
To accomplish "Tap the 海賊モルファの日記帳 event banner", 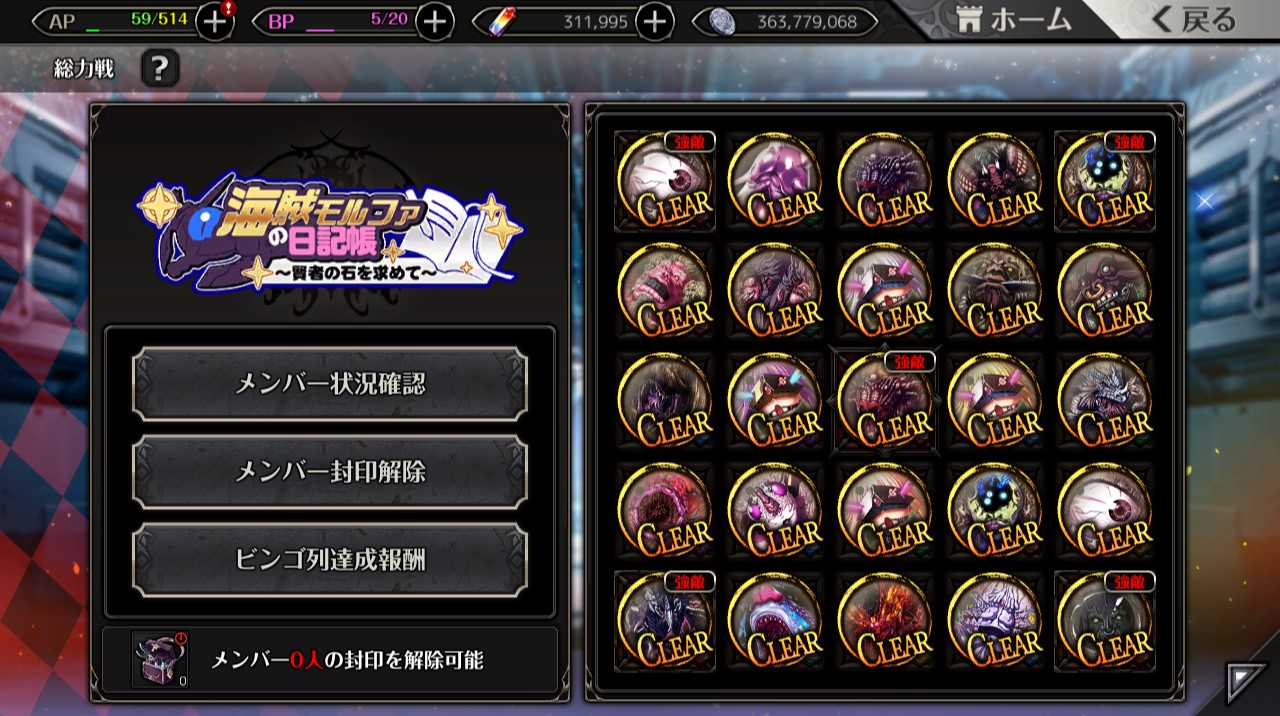I will (330, 230).
